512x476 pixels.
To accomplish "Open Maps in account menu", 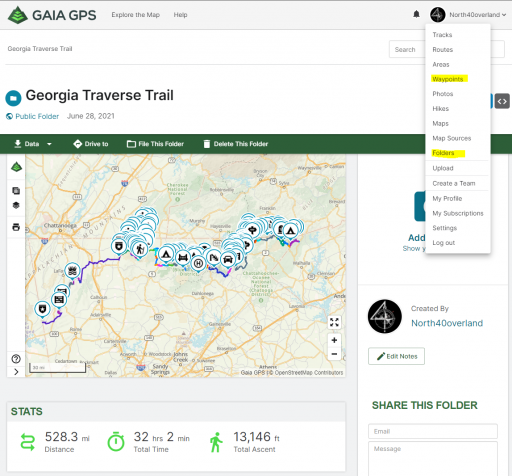I will click(x=440, y=123).
